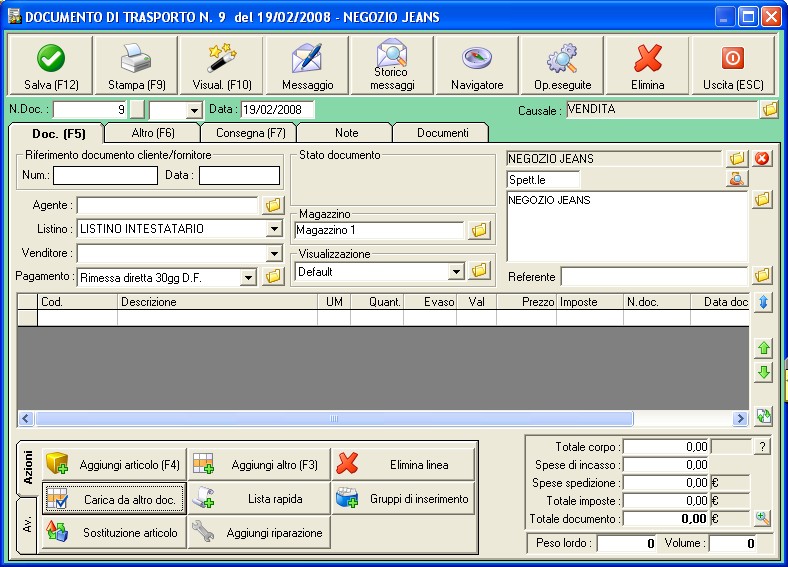Click Sostituzione articolo button

click(114, 532)
